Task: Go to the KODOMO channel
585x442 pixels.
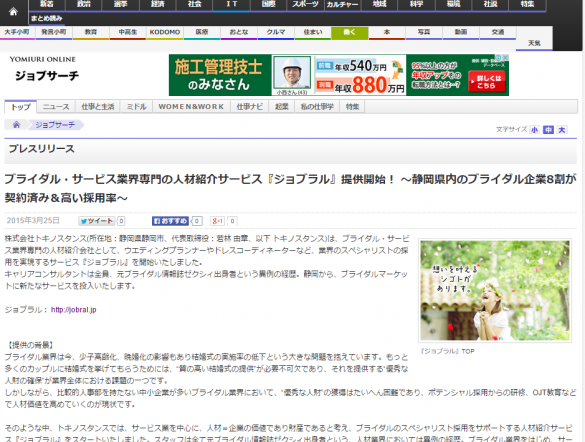Action: (x=165, y=32)
